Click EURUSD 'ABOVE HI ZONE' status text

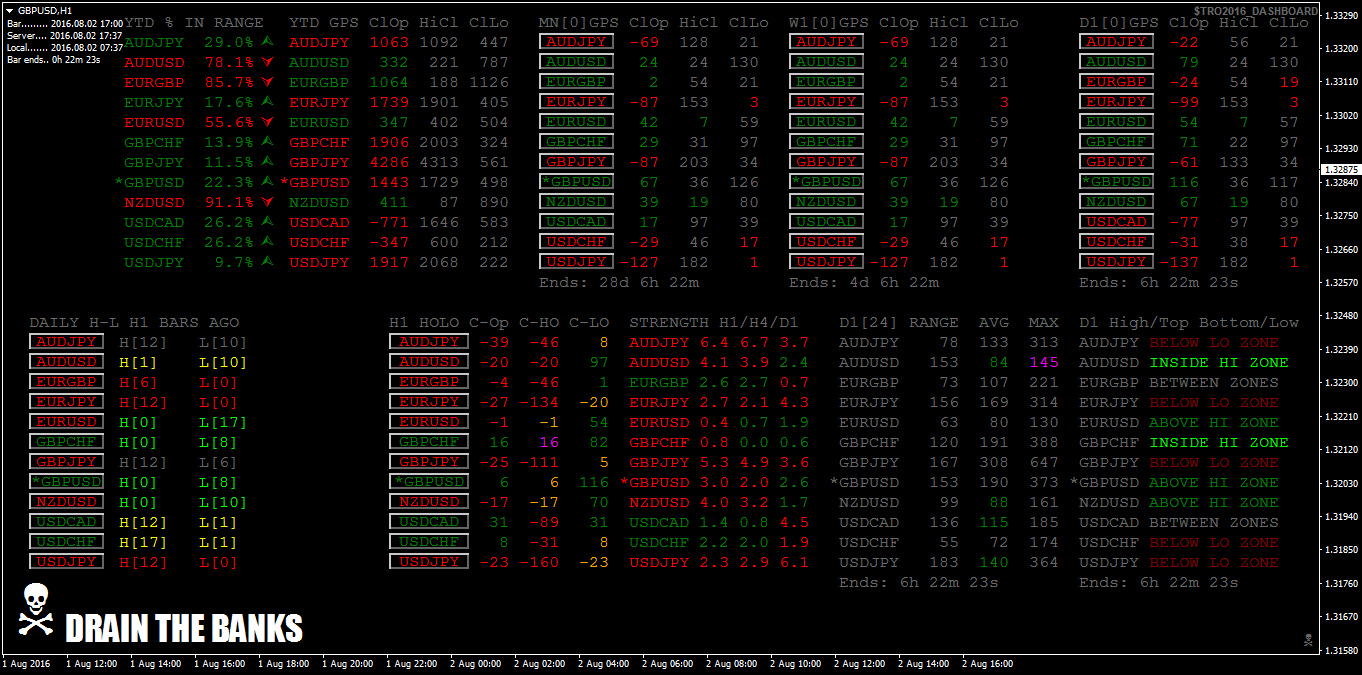click(x=1214, y=422)
